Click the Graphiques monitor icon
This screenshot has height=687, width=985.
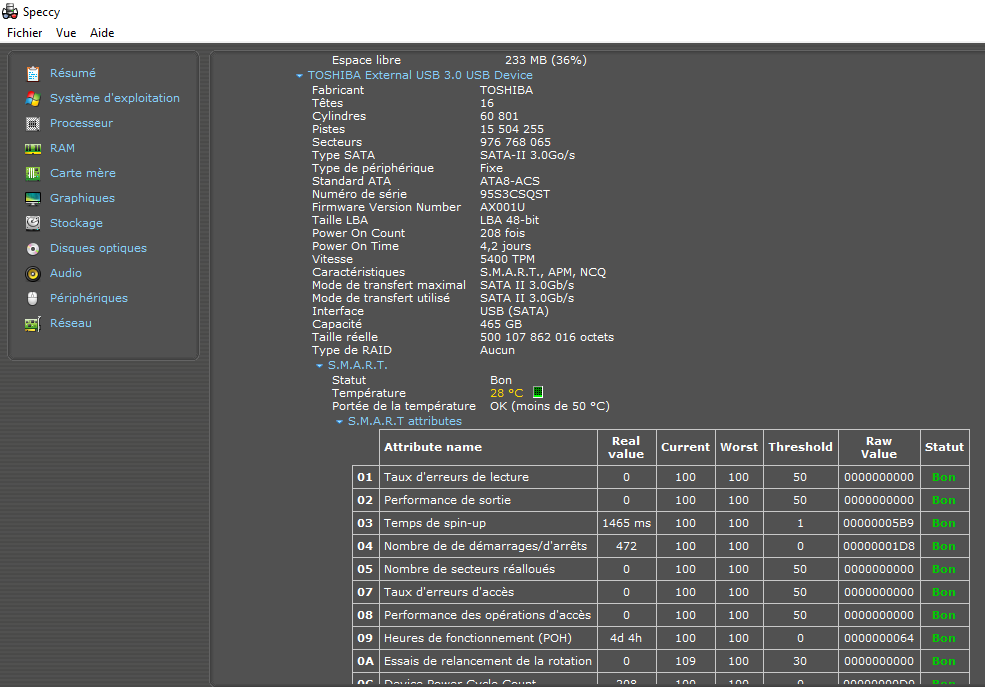click(x=33, y=198)
